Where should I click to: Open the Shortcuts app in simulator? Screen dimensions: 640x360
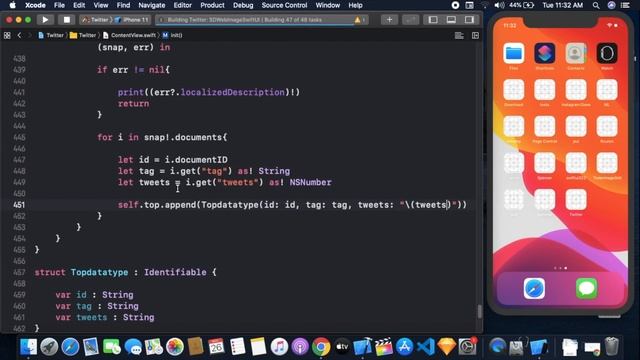coord(545,53)
